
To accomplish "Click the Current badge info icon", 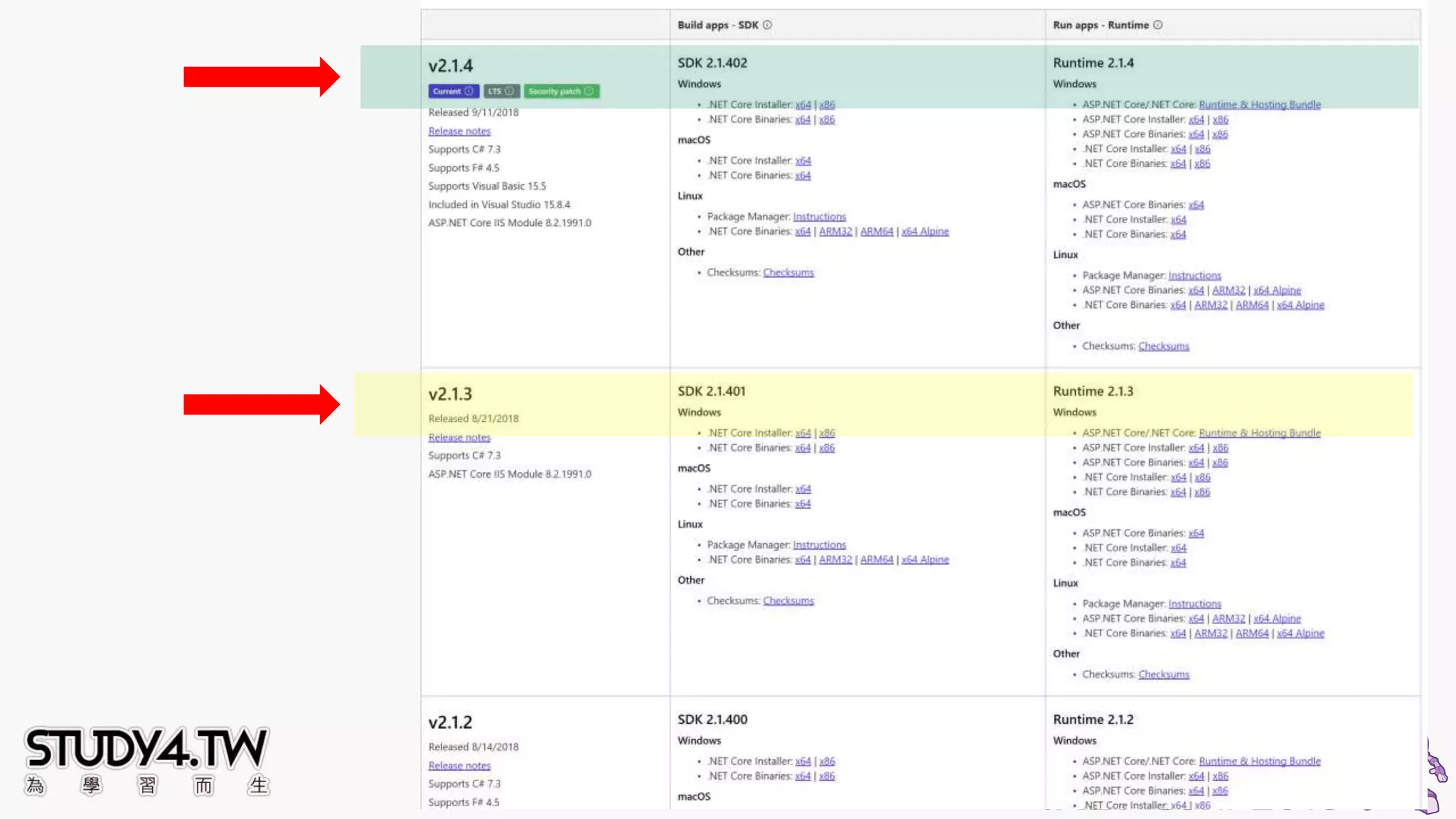I will (469, 91).
